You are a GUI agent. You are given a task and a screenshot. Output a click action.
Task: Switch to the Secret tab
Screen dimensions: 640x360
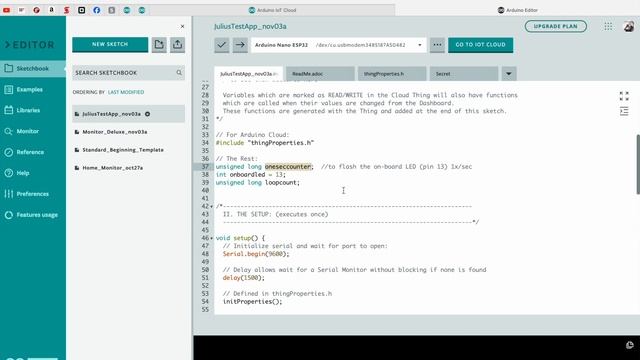coord(463,74)
